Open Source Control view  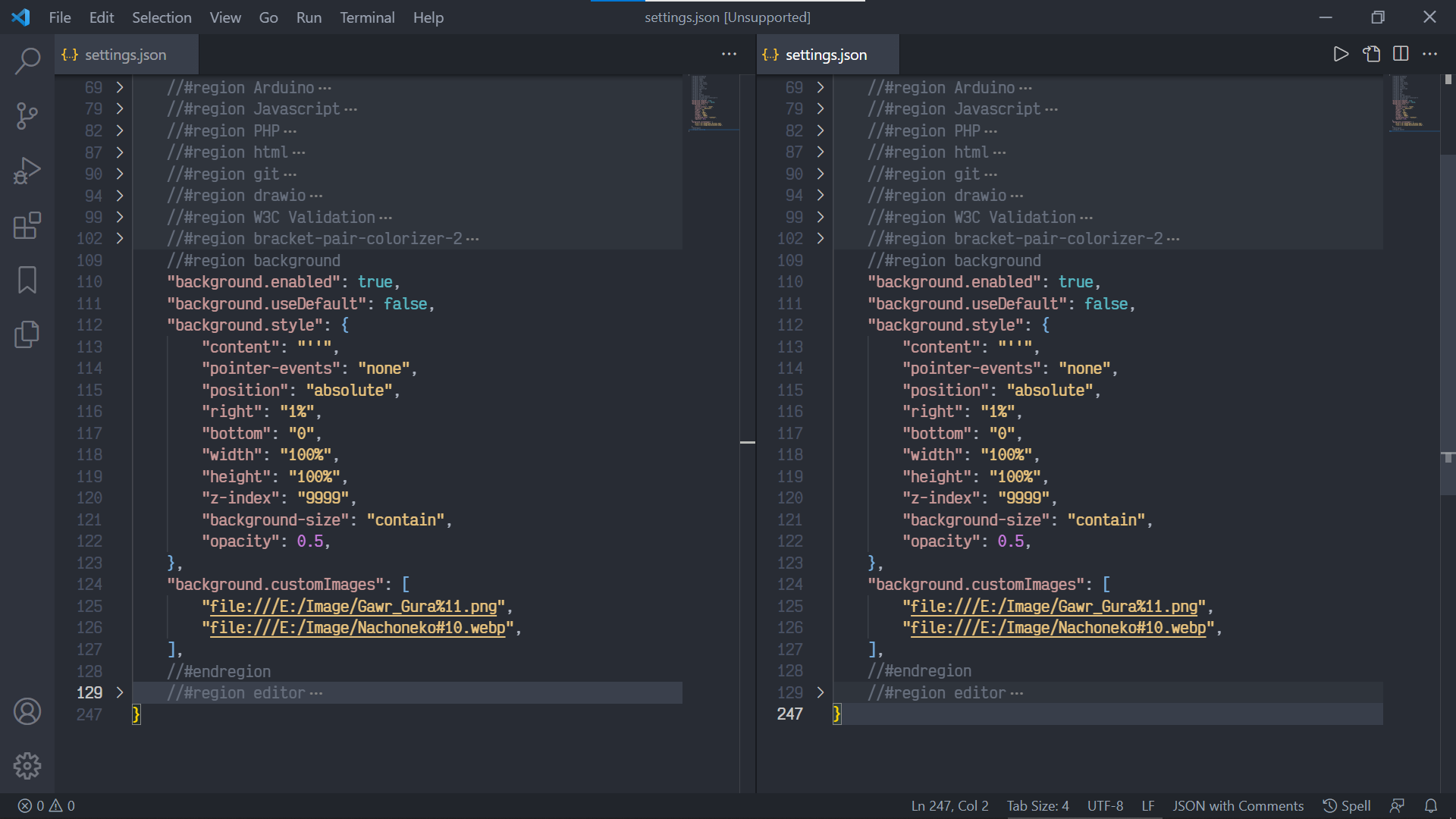27,116
